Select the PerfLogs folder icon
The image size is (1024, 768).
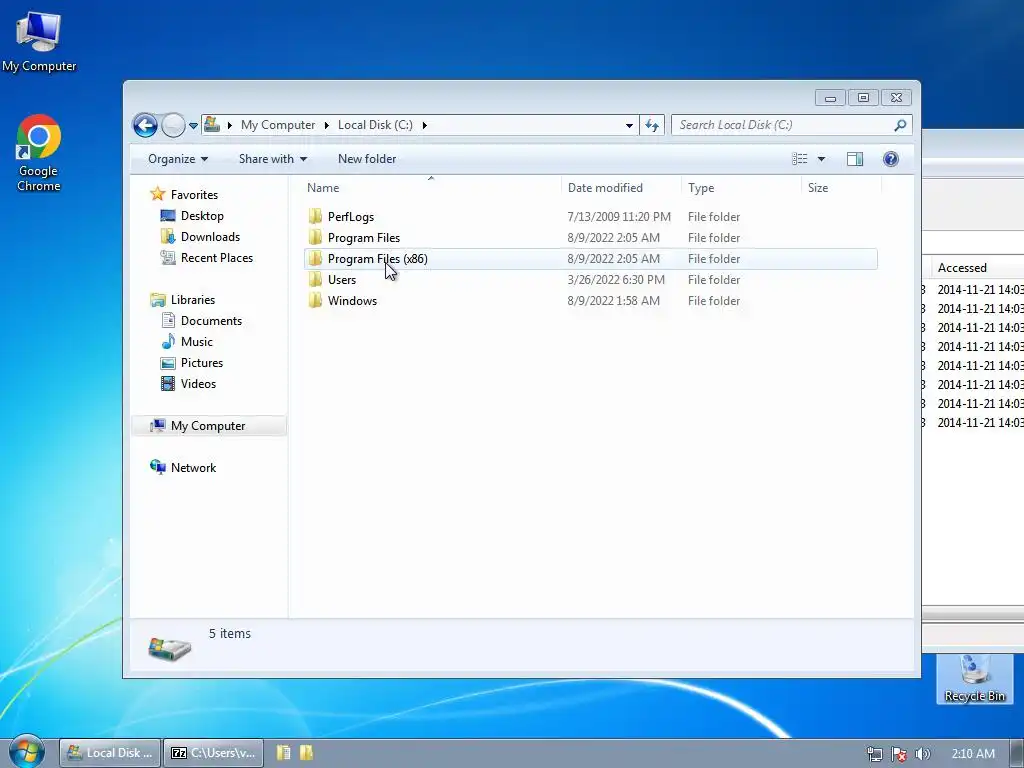pyautogui.click(x=315, y=216)
